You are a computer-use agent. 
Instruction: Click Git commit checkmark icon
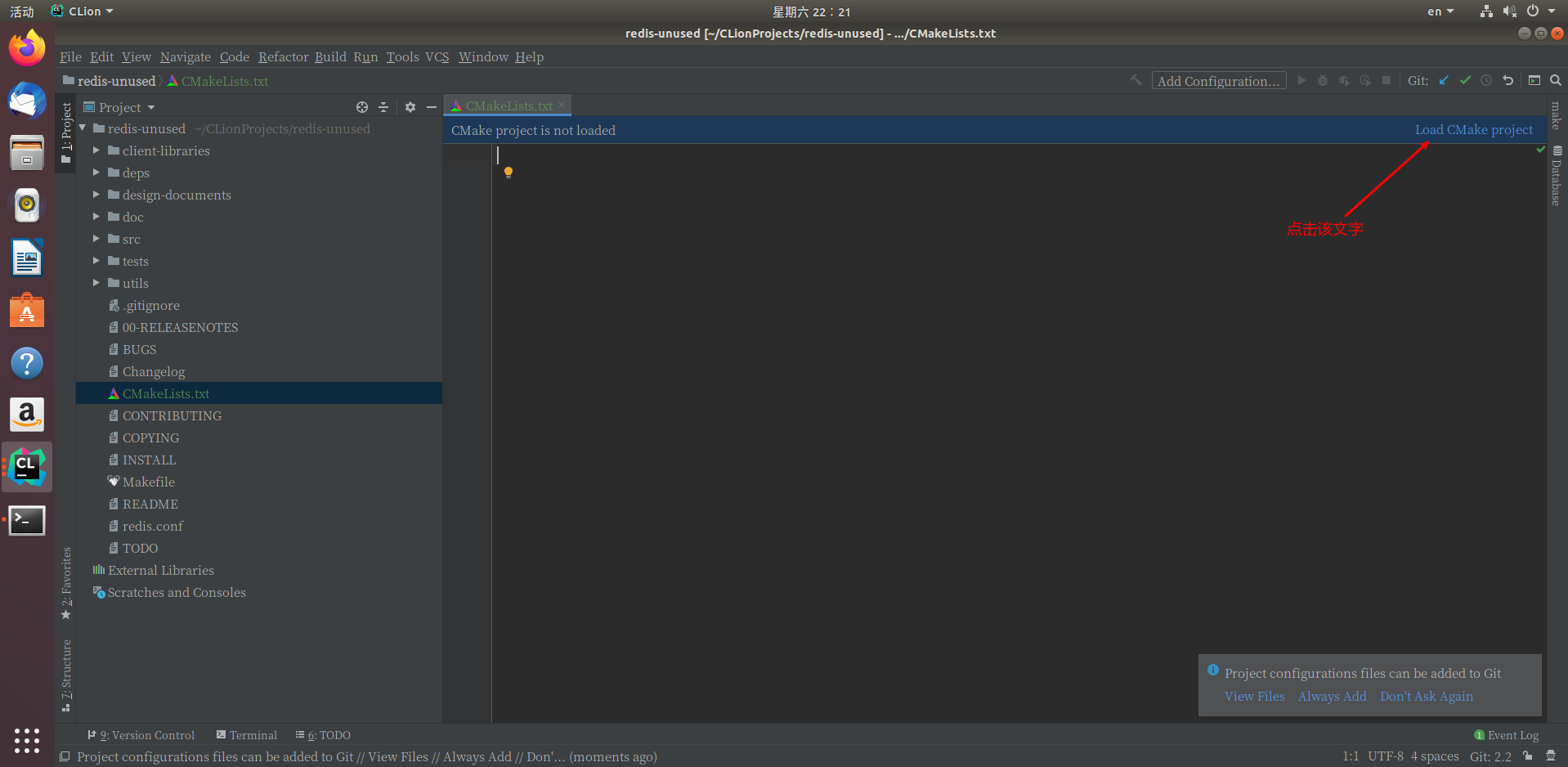click(1465, 80)
